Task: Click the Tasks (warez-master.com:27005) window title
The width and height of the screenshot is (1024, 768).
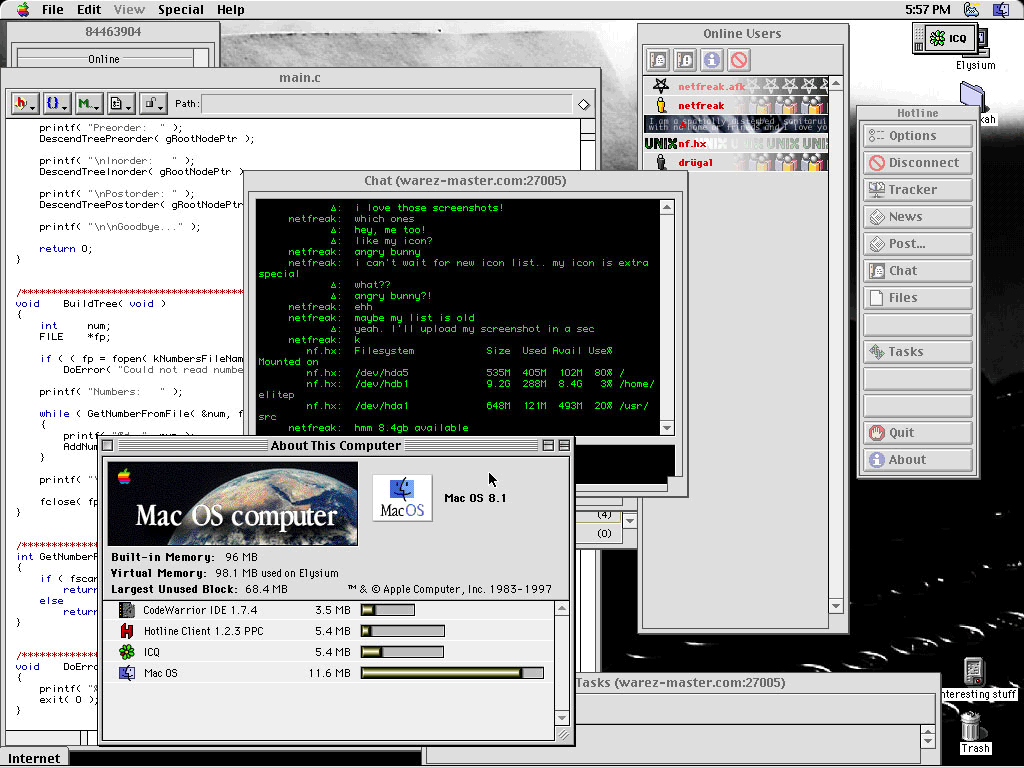Action: coord(680,682)
